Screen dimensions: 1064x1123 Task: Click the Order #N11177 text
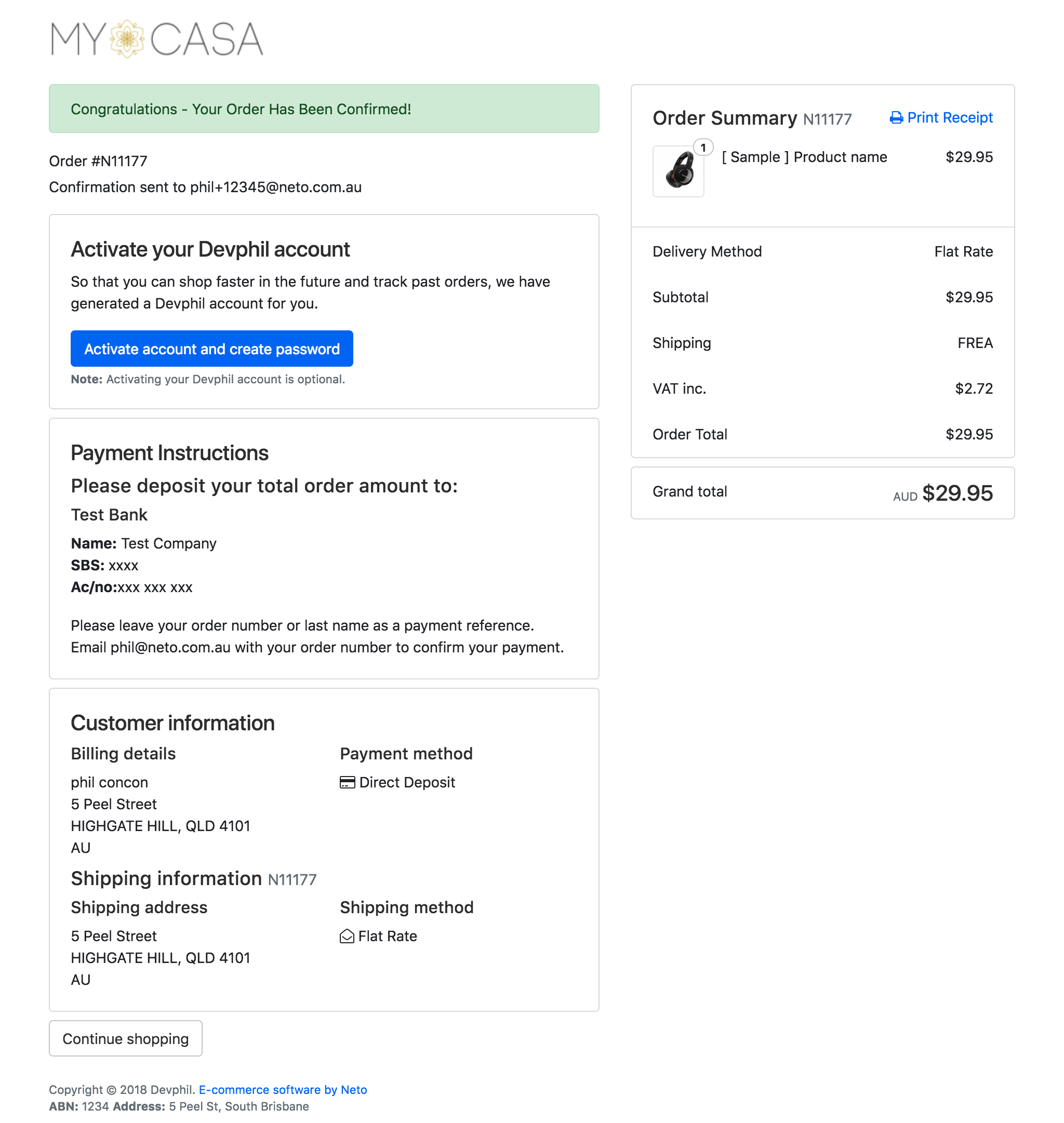click(x=98, y=161)
